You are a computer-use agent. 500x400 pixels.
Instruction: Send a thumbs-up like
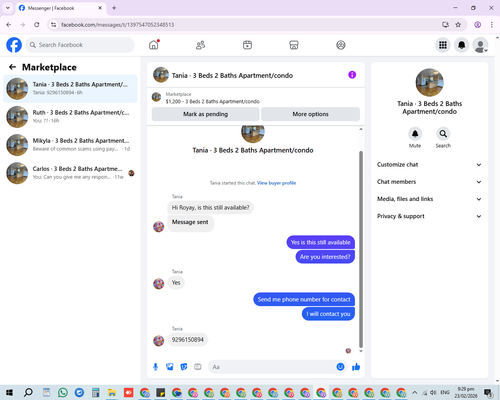pos(356,367)
